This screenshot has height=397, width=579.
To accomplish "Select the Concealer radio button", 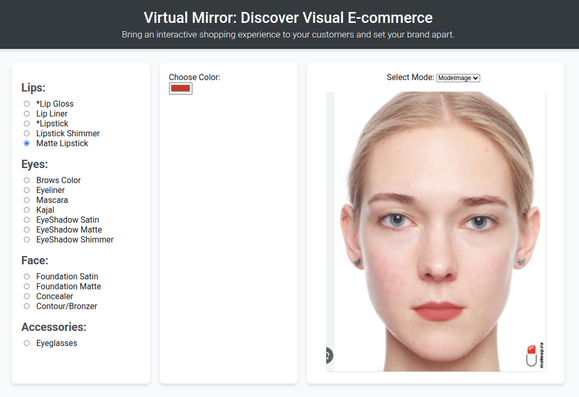I will coord(27,296).
